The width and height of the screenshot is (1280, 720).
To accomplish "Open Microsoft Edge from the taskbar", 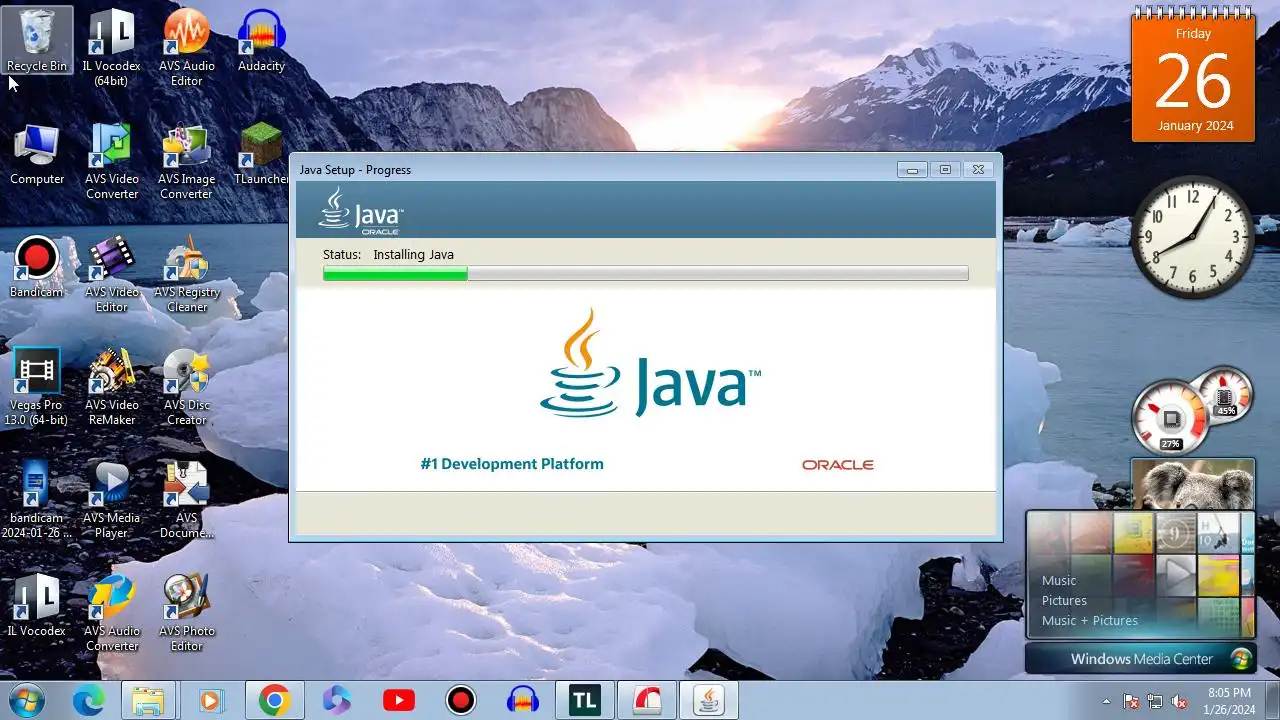I will (x=88, y=701).
